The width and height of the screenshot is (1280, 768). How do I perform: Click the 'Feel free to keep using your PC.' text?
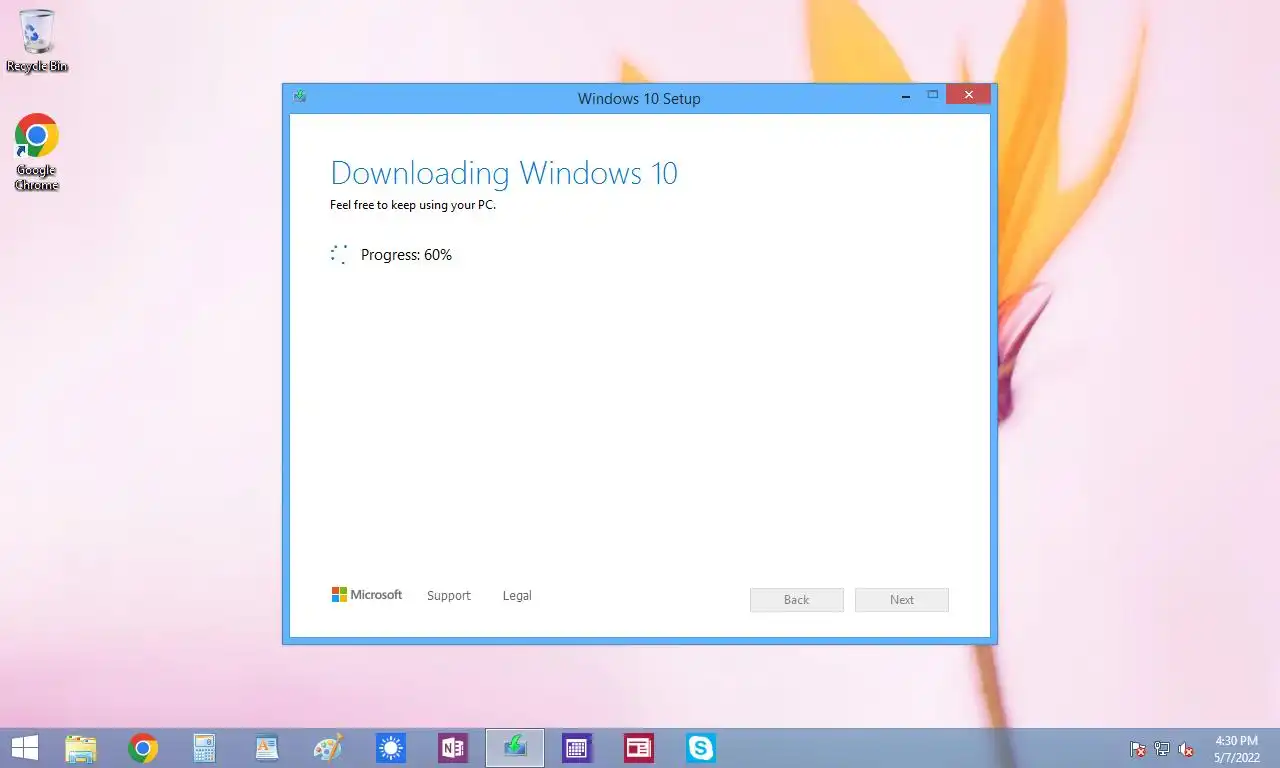point(413,205)
